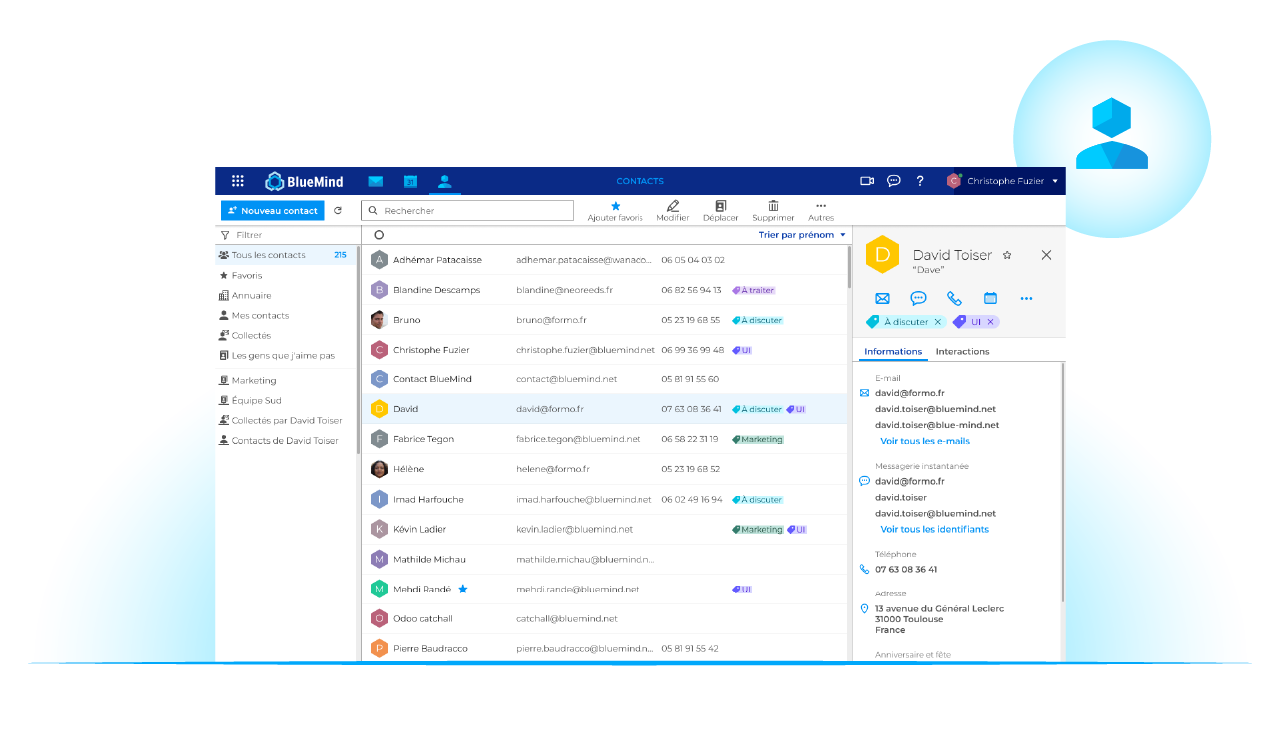Screen dimensions: 1280x740
Task: Click Voir tous les e-mails link
Action: tap(925, 441)
